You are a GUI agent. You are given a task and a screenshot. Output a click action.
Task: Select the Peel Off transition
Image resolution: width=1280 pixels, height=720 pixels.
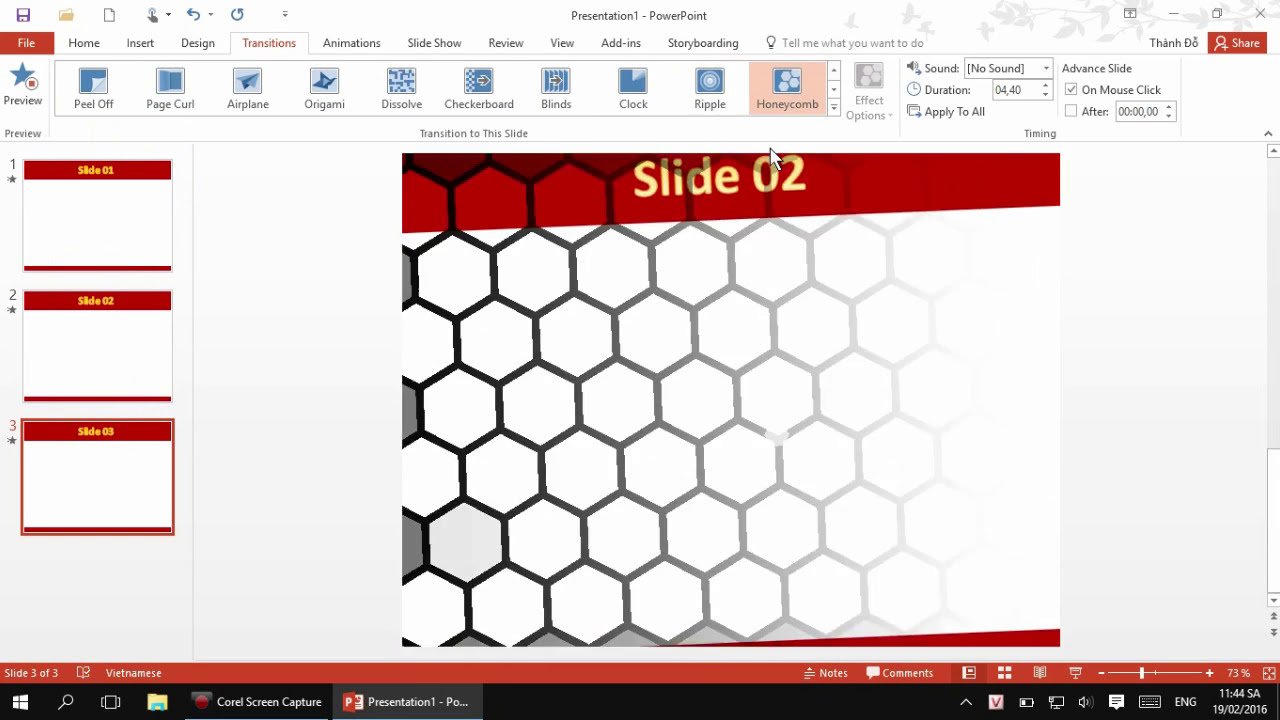click(x=93, y=88)
